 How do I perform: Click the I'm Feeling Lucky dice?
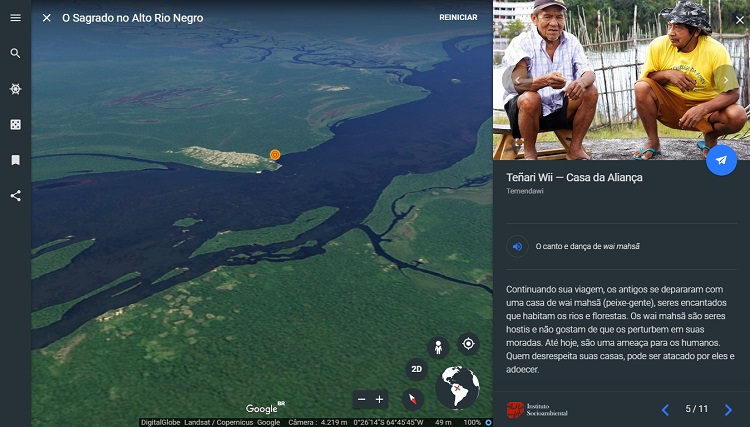15,124
